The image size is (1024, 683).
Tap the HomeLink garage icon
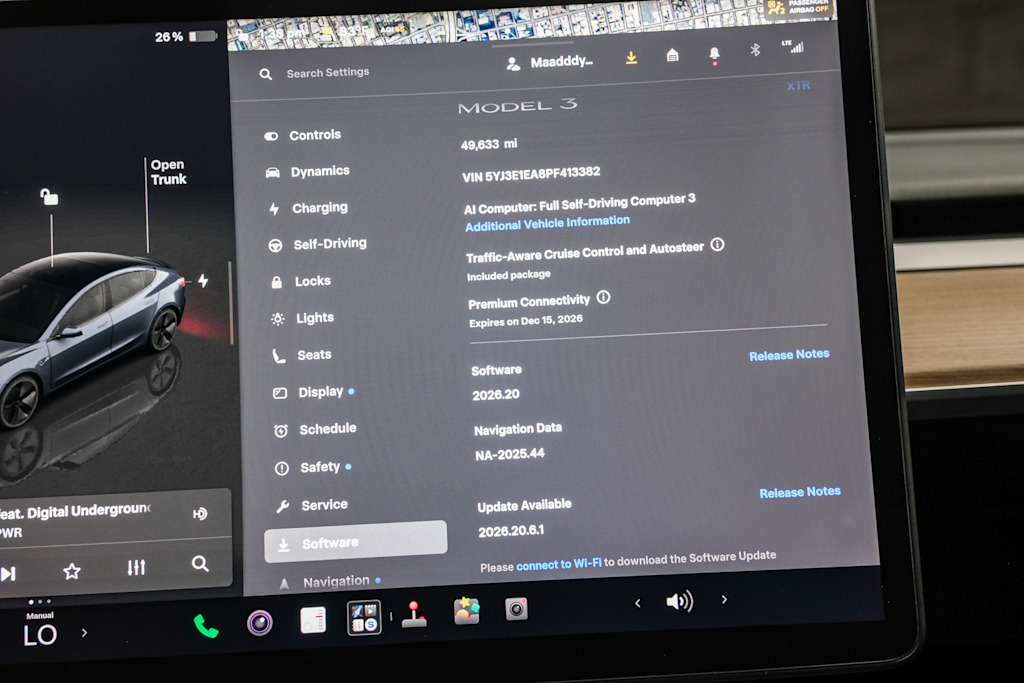[673, 56]
